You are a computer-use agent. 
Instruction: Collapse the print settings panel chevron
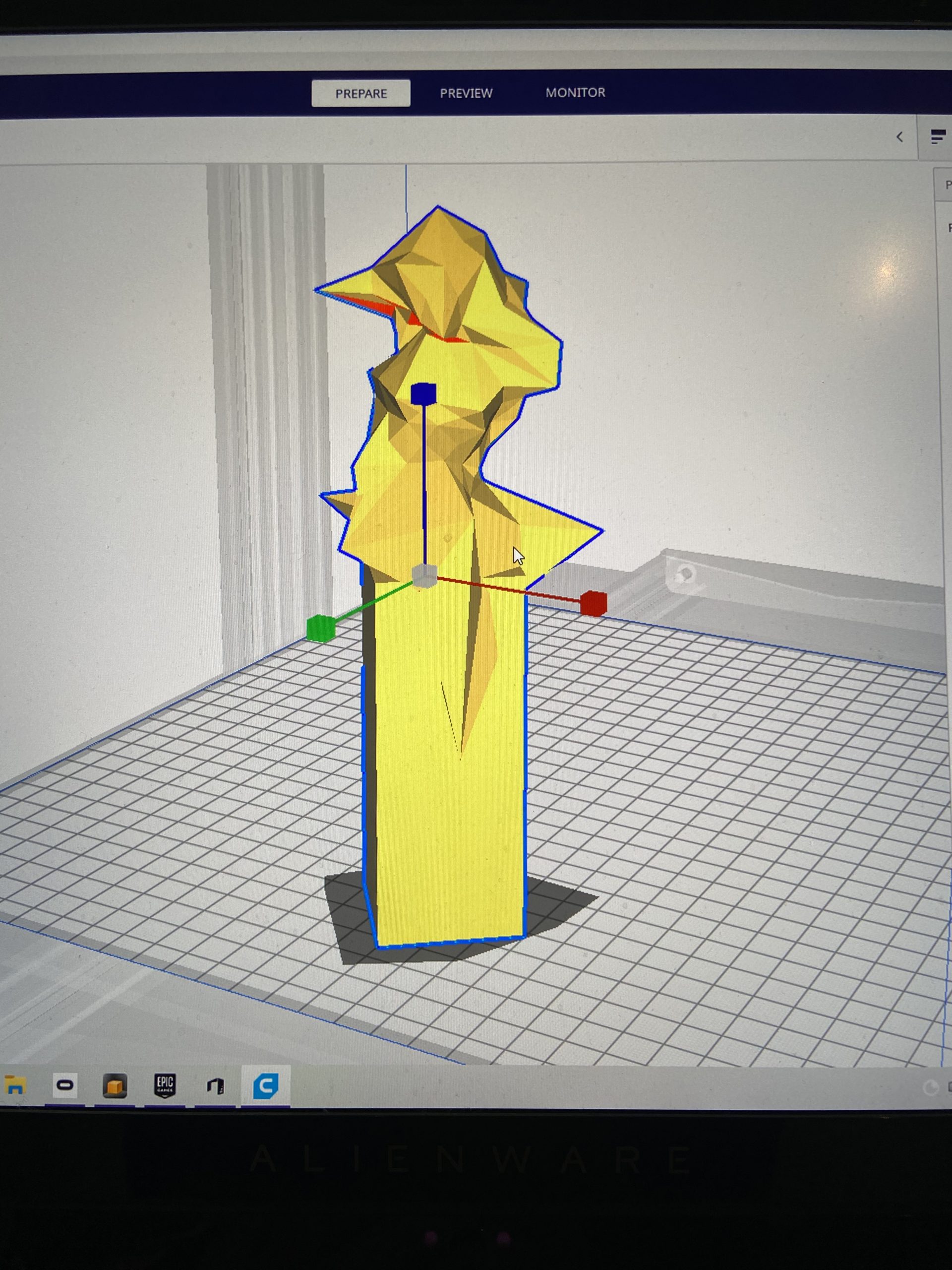[x=899, y=137]
